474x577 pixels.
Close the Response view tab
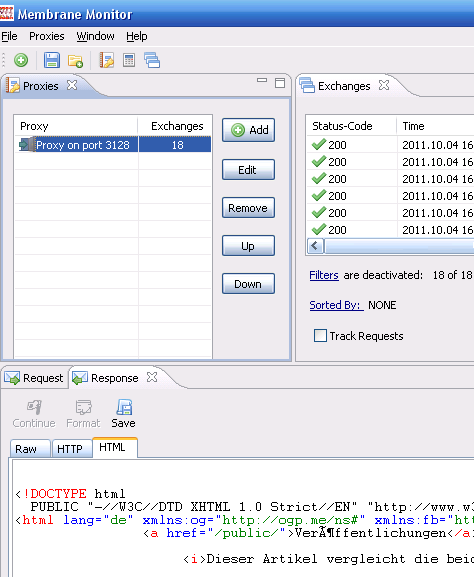pyautogui.click(x=152, y=377)
